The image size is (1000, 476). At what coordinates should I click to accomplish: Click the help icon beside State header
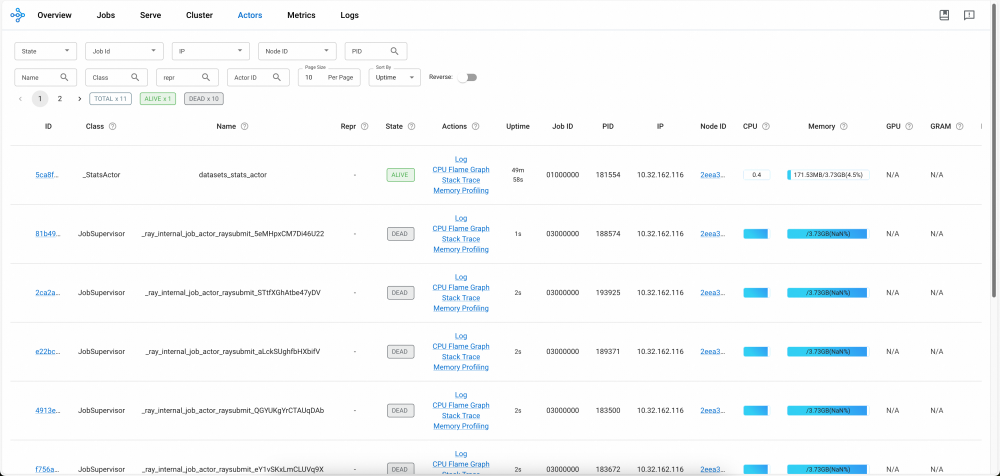411,126
